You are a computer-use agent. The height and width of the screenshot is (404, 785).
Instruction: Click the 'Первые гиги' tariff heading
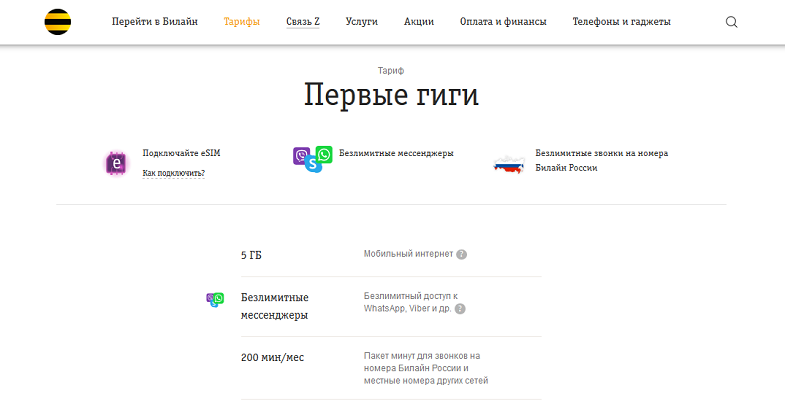[391, 95]
